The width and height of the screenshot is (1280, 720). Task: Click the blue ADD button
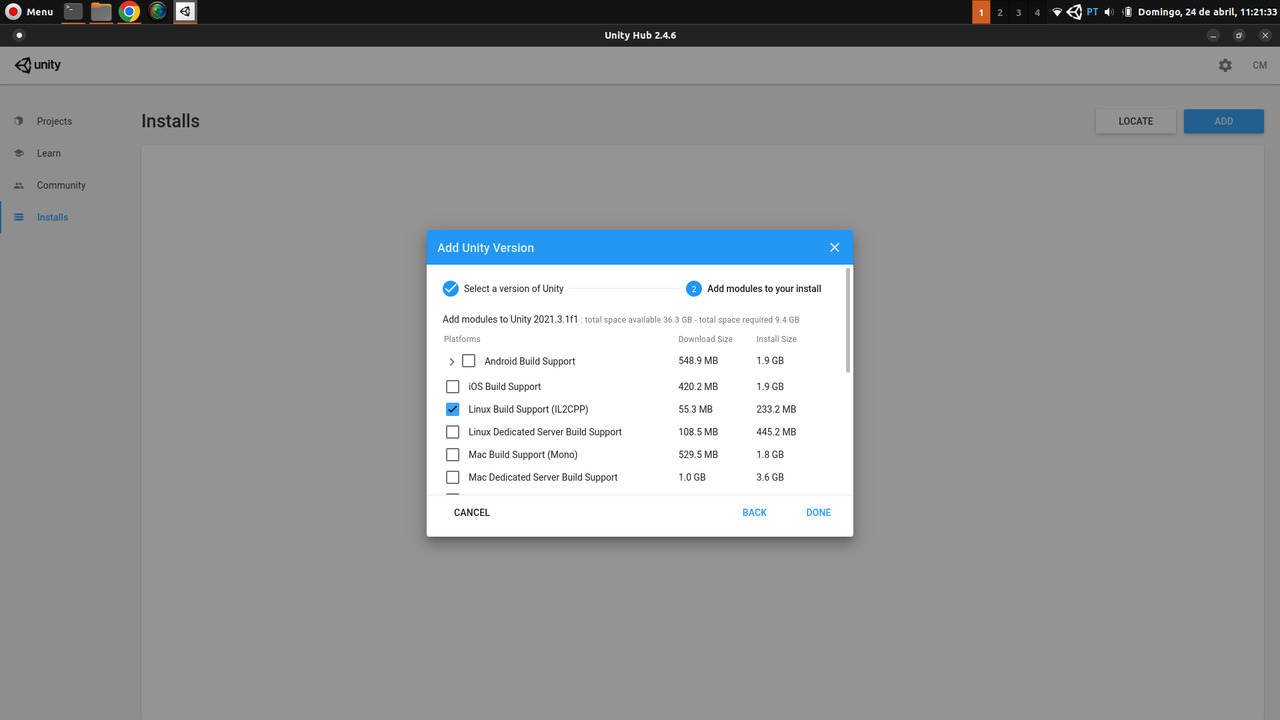coord(1224,121)
